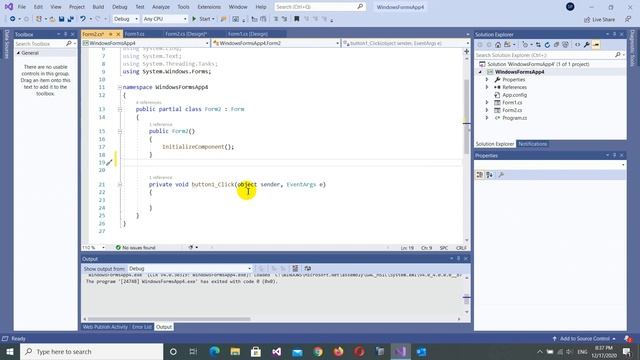Click the Start debugging button
640x360 pixels.
tap(203, 19)
